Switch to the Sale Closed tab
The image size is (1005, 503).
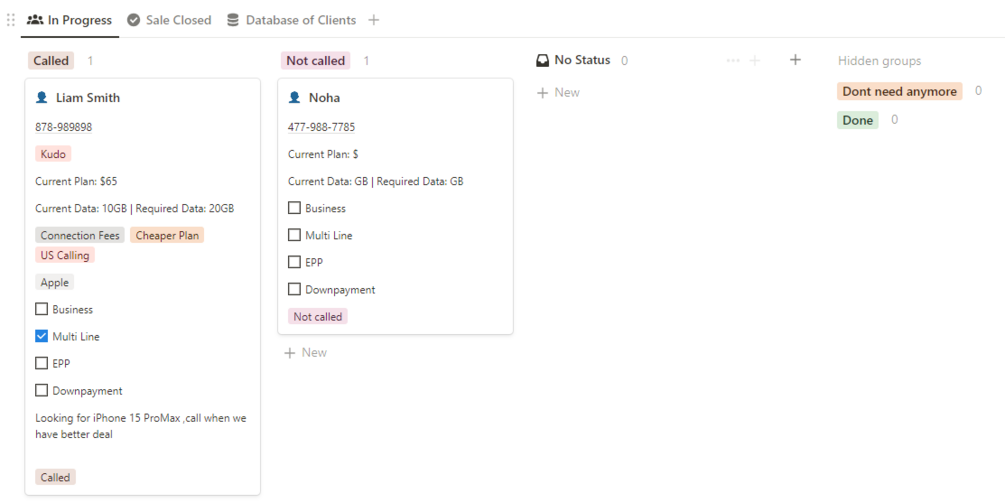(x=170, y=20)
